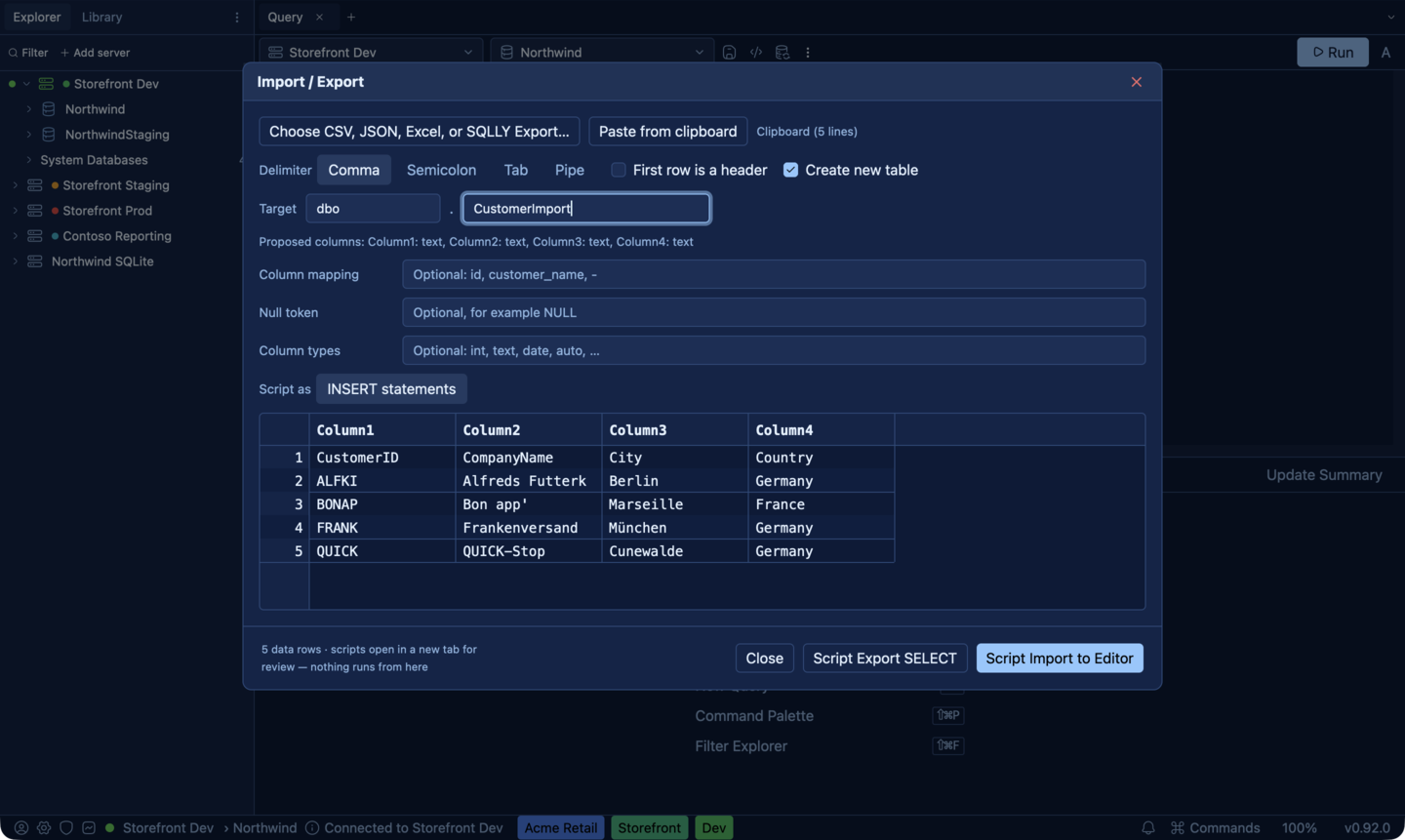
Task: Close the Query tab with its x
Action: tap(319, 18)
